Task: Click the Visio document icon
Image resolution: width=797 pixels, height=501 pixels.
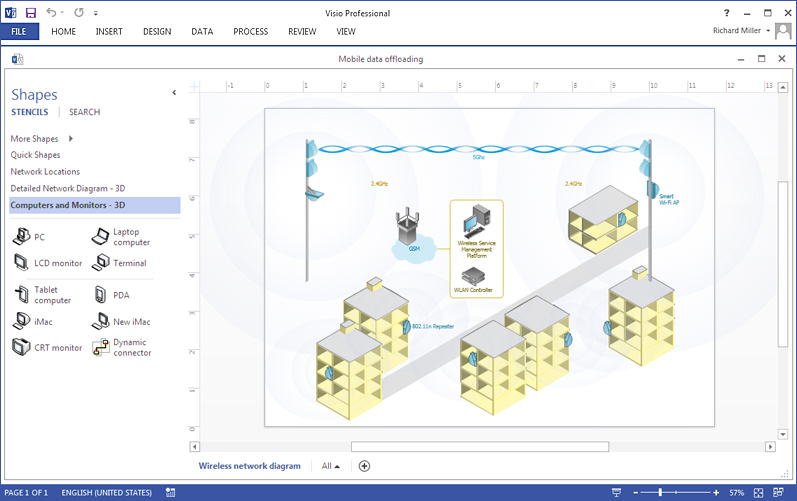Action: click(17, 59)
